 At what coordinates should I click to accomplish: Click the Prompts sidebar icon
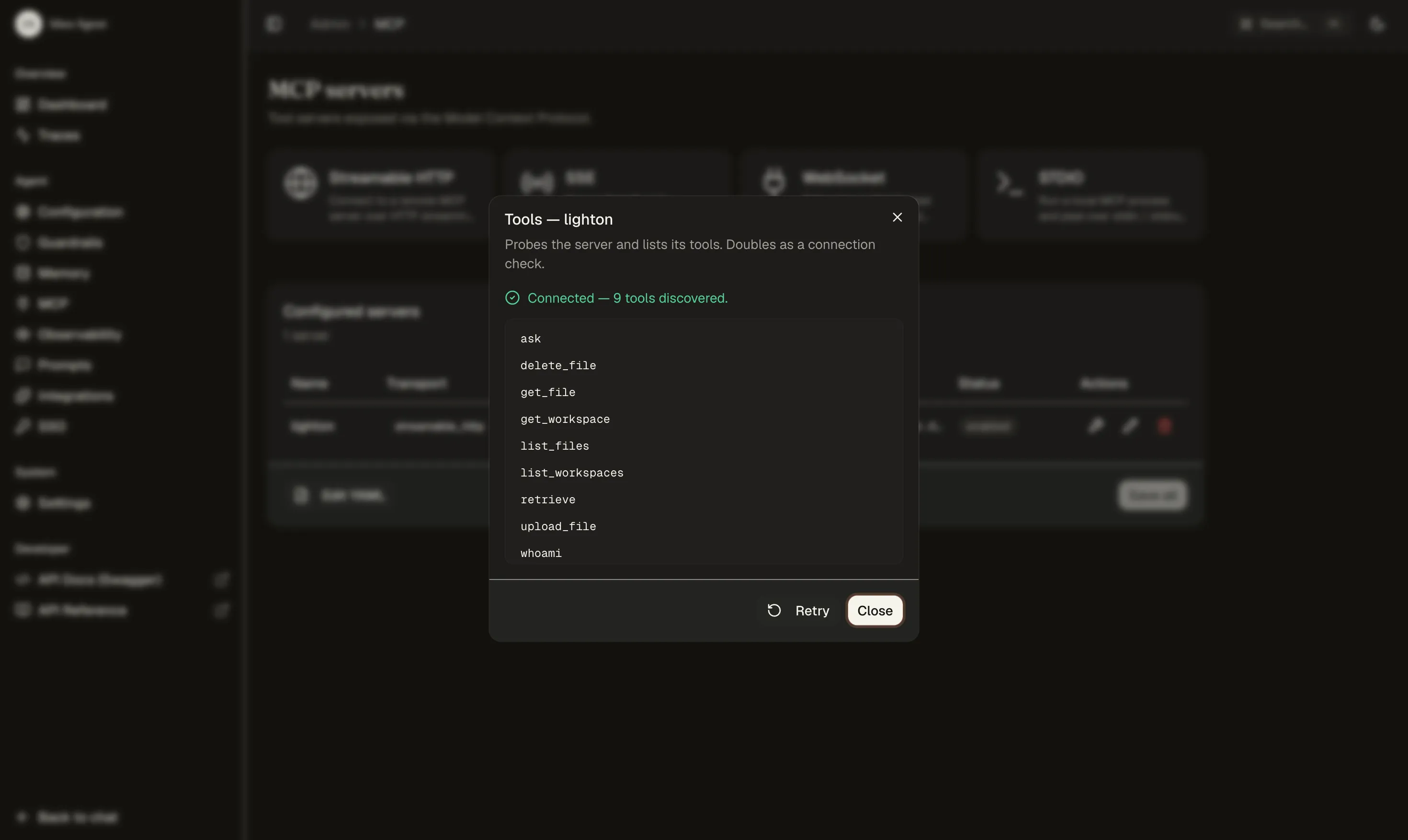point(23,365)
